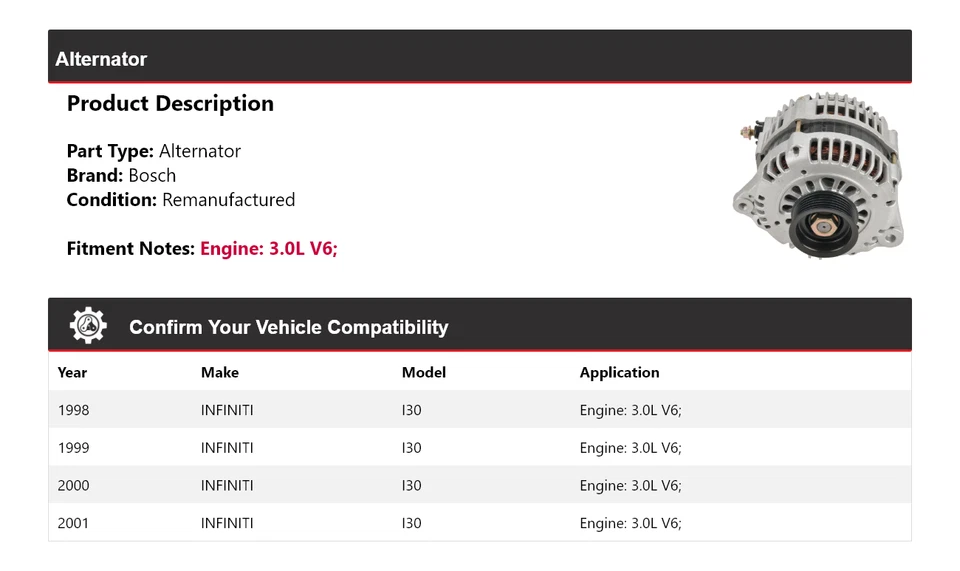
Task: Select the 2000 year row cell
Action: tap(73, 486)
